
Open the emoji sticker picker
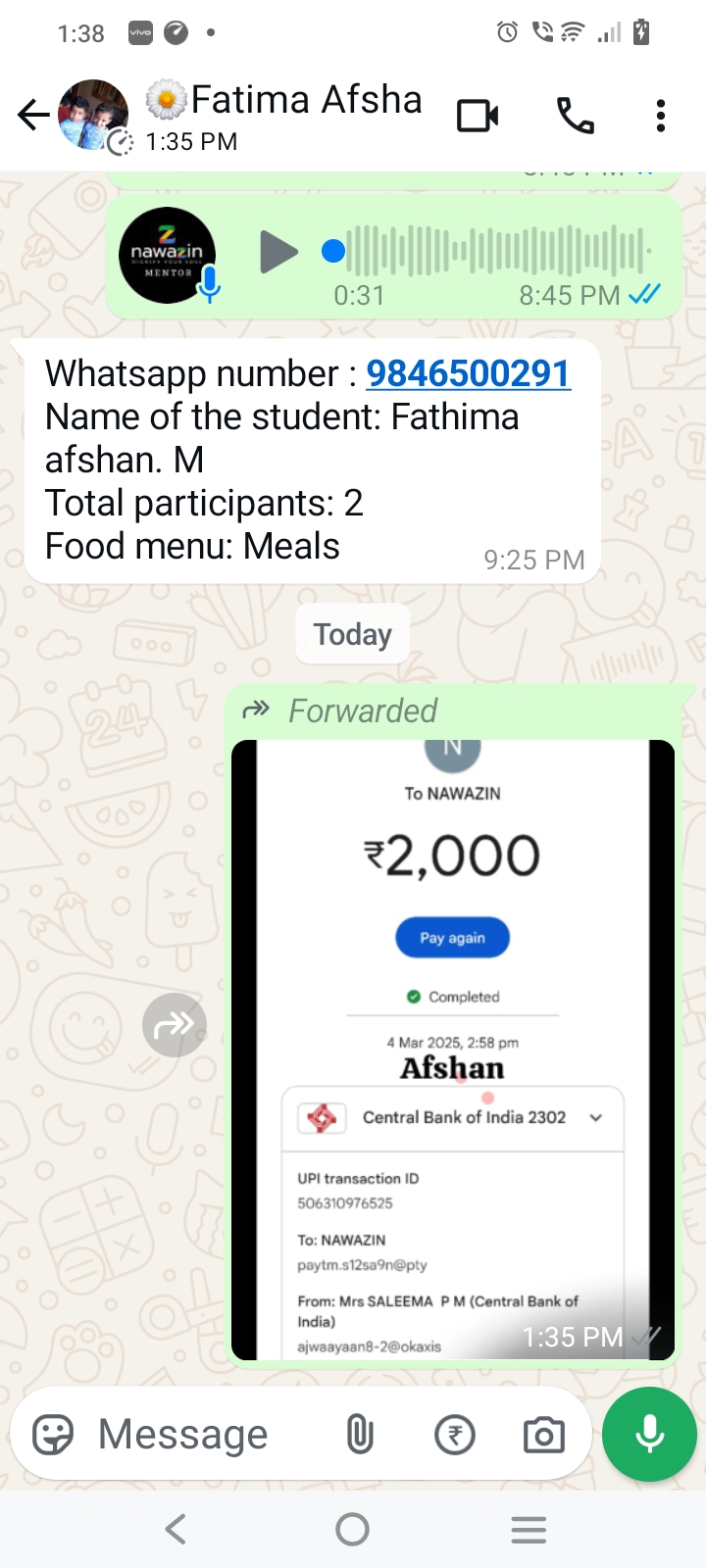[53, 1435]
